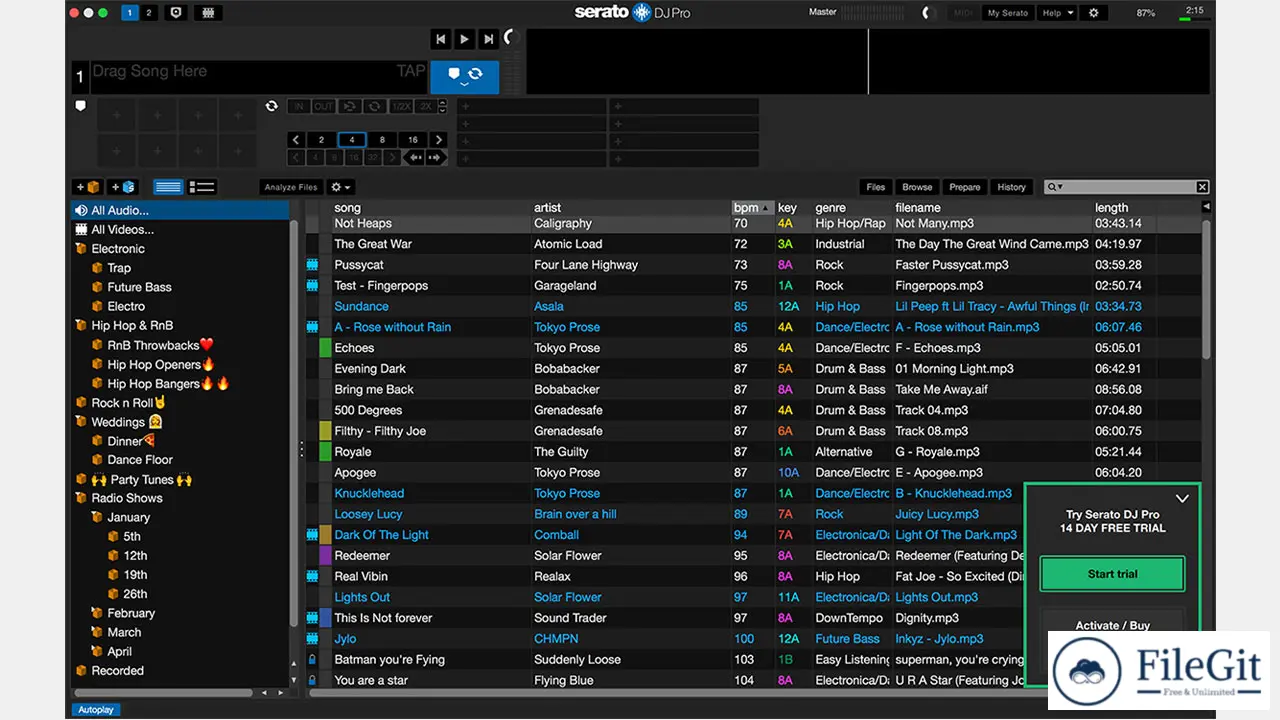
Task: Click the track icon beside Real Vibin
Action: click(x=312, y=576)
